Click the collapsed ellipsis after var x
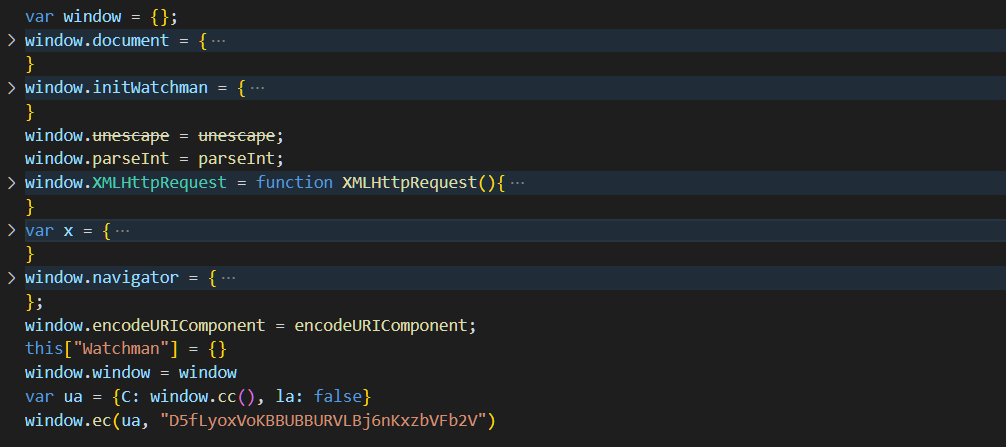 [123, 231]
